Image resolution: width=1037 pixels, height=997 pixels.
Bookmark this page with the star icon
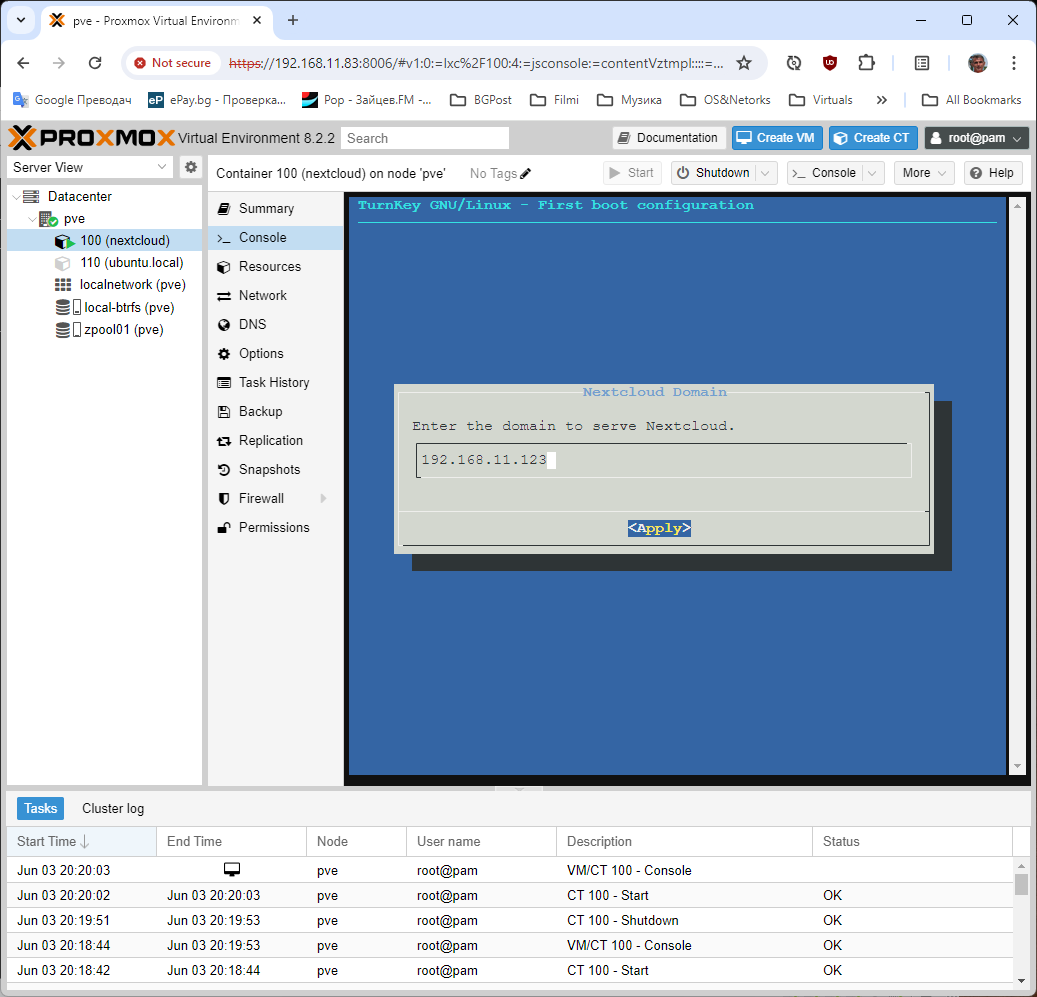pyautogui.click(x=744, y=63)
